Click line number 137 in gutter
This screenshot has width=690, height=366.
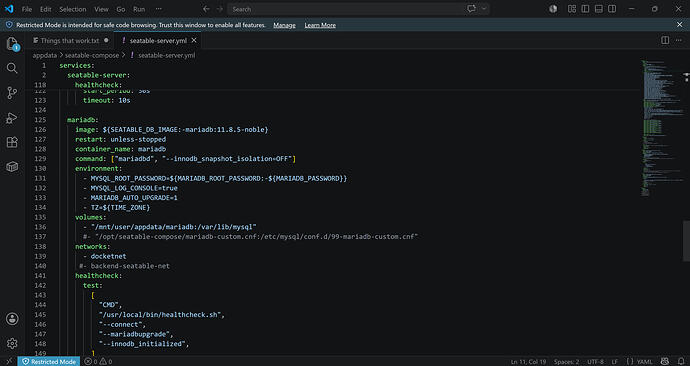[x=40, y=237]
